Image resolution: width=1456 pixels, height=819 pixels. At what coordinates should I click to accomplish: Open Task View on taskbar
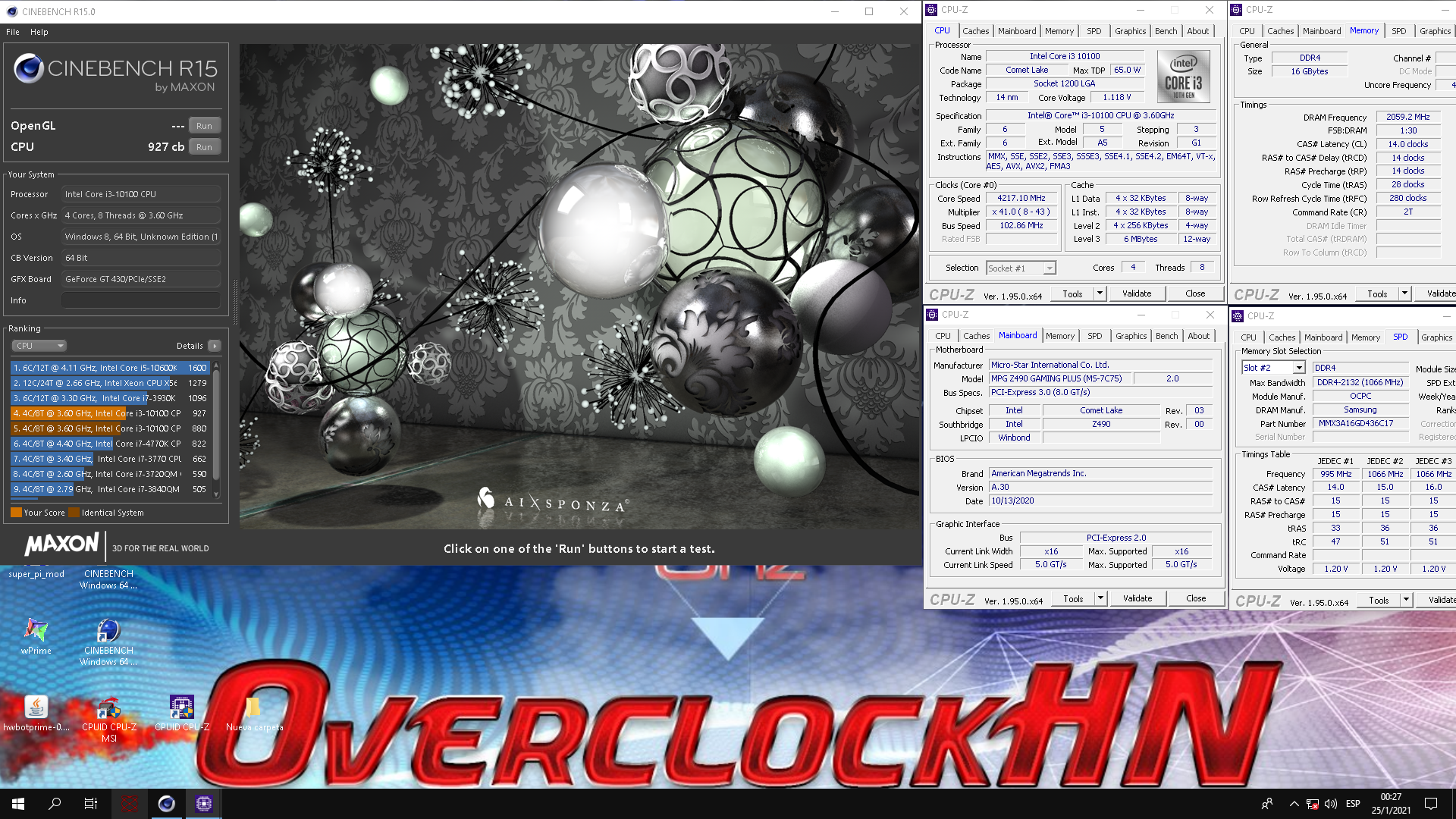(91, 804)
